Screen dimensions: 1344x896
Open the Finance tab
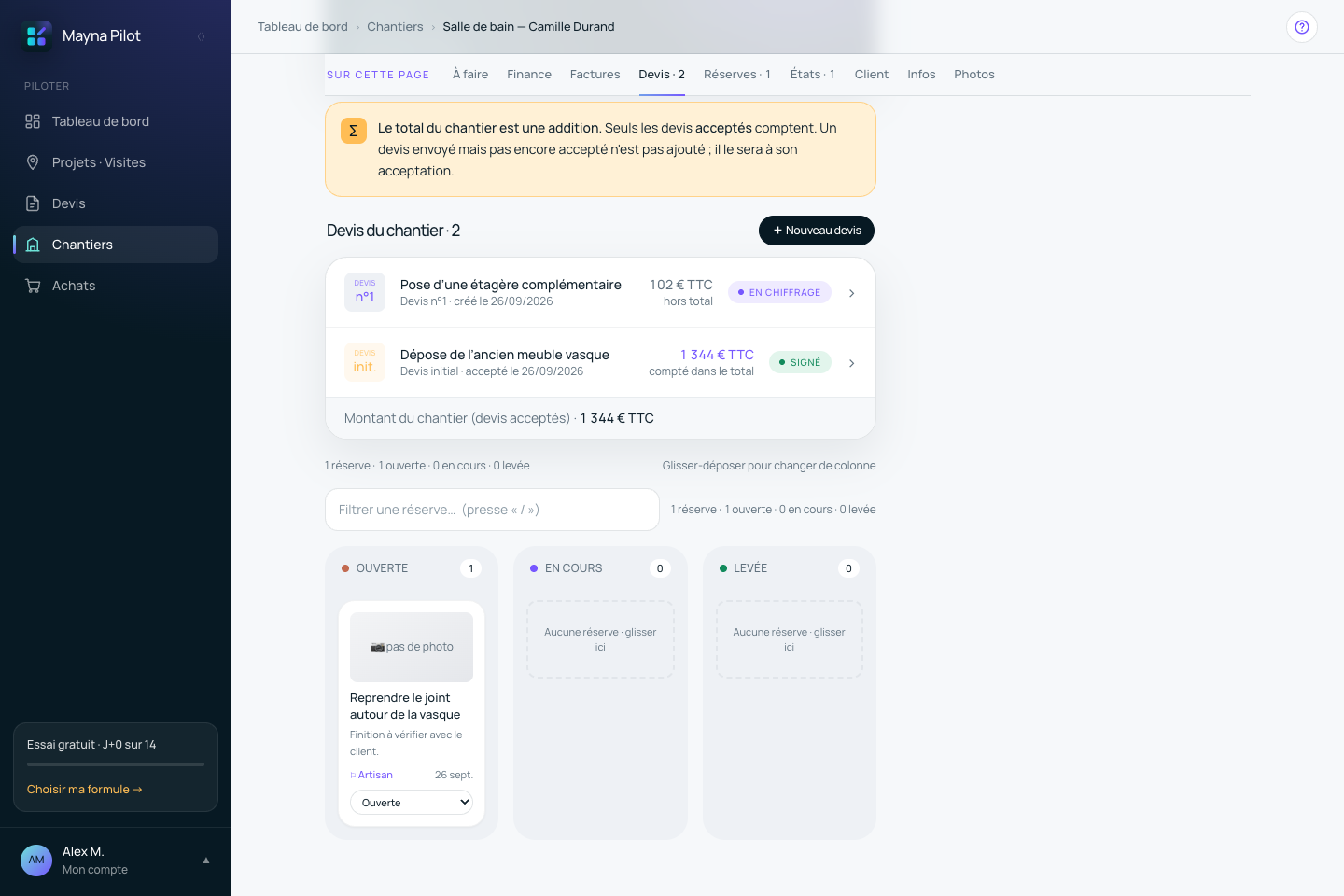[529, 75]
